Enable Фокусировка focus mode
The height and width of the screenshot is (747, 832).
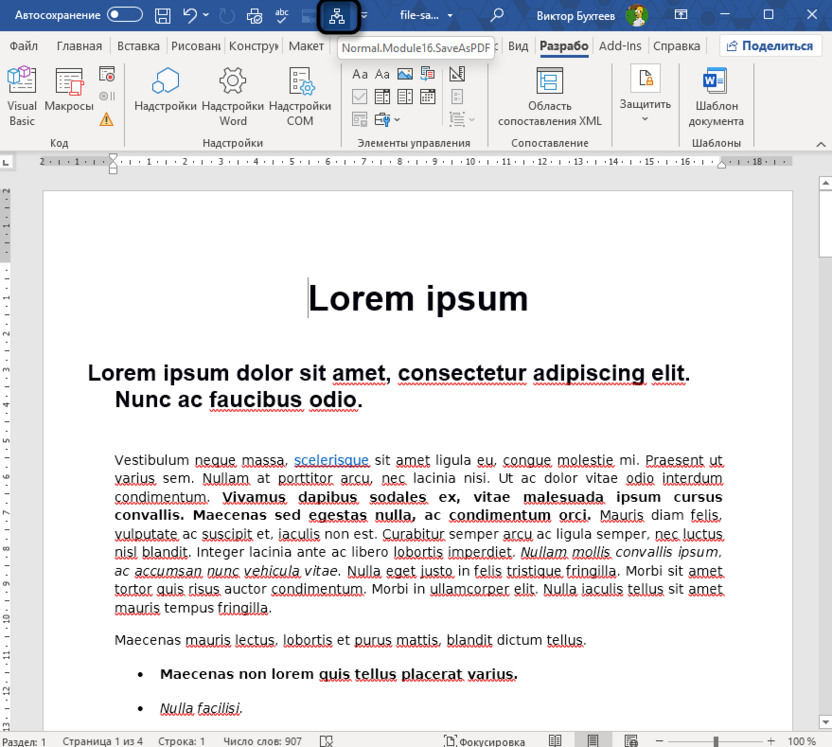click(x=484, y=741)
